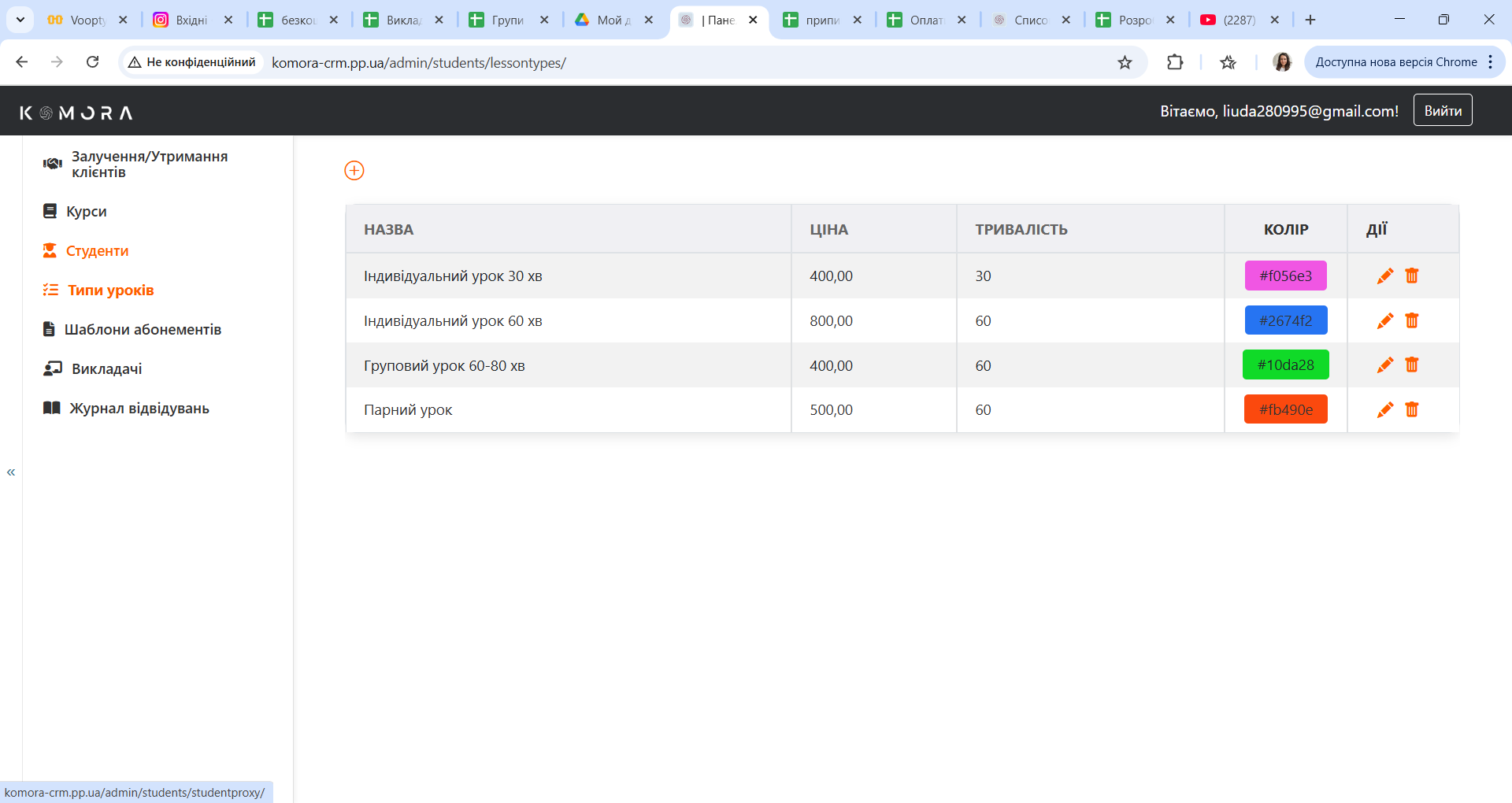Open the Курси sidebar section
The height and width of the screenshot is (803, 1512).
(86, 212)
